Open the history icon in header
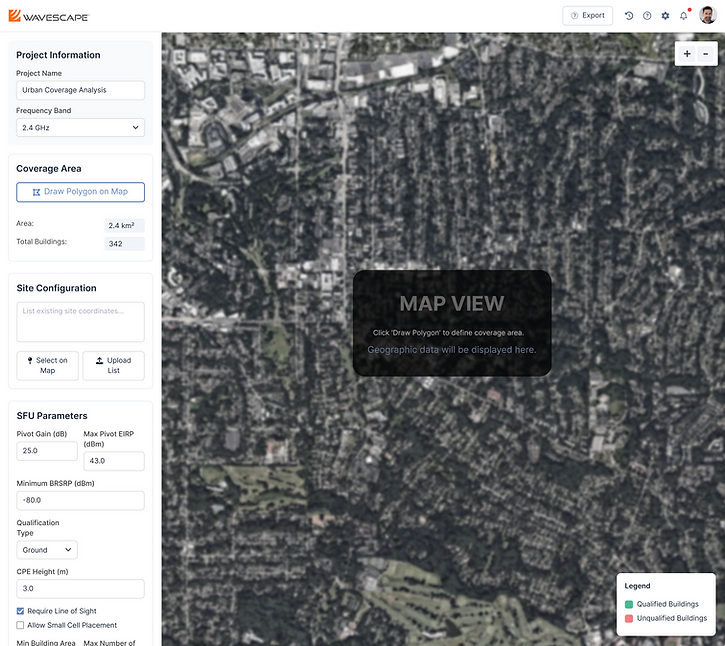The height and width of the screenshot is (646, 725). point(629,16)
